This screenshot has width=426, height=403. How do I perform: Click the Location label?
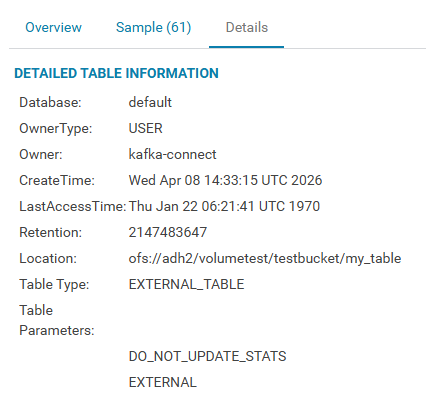pyautogui.click(x=48, y=258)
